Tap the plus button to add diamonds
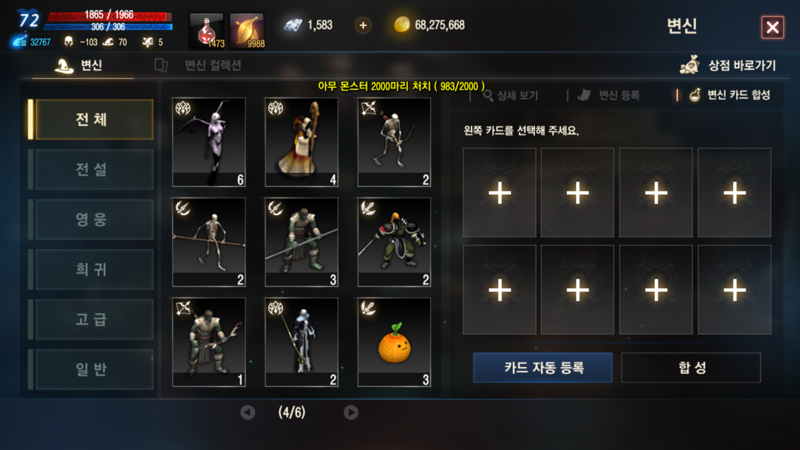 pyautogui.click(x=363, y=25)
